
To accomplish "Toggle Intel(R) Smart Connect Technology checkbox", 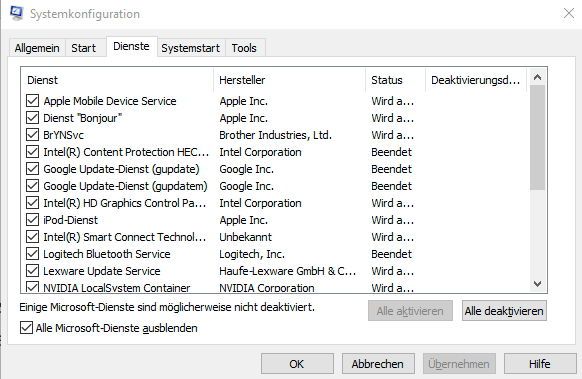I will click(32, 237).
